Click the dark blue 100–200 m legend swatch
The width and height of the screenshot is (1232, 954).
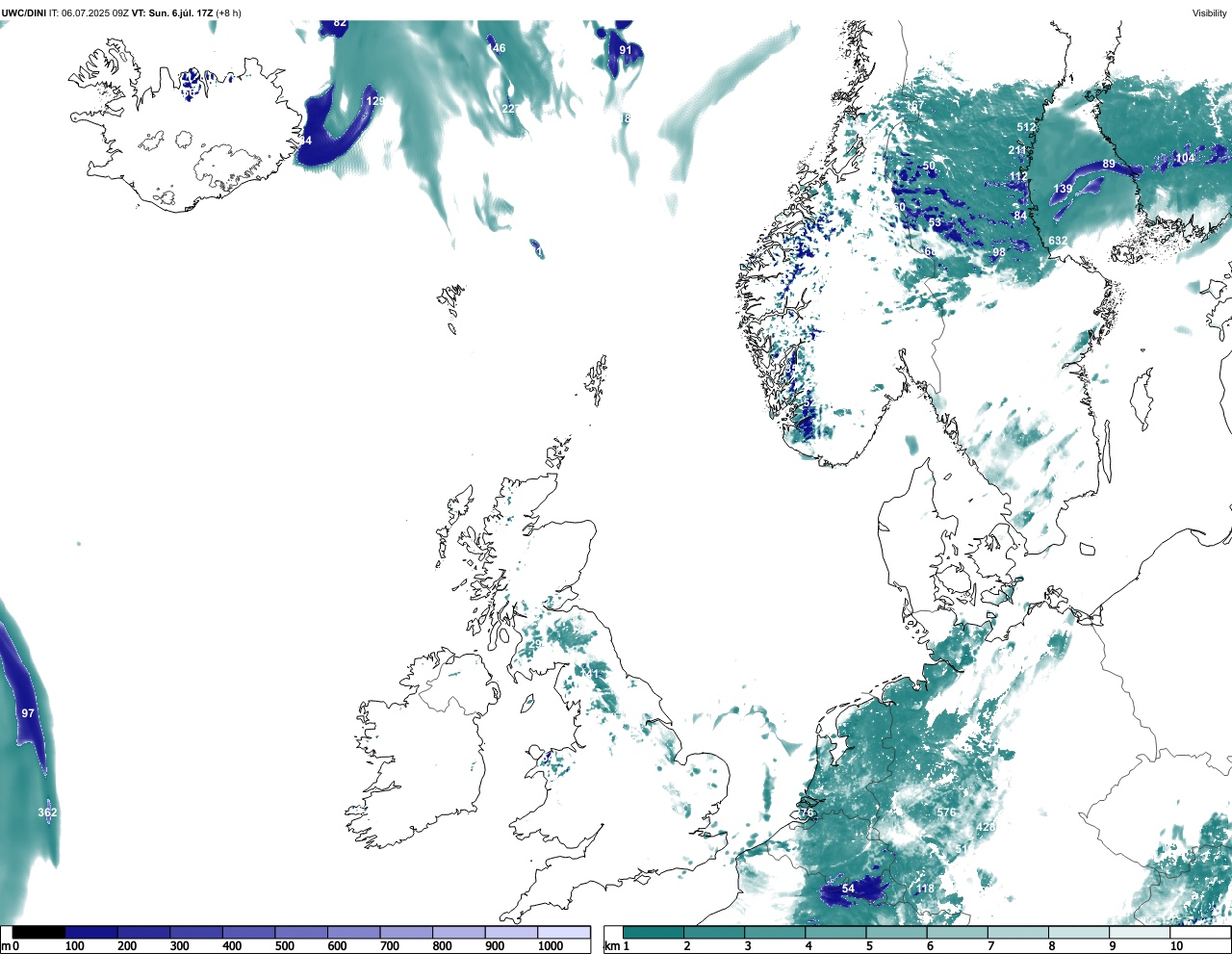coord(91,932)
